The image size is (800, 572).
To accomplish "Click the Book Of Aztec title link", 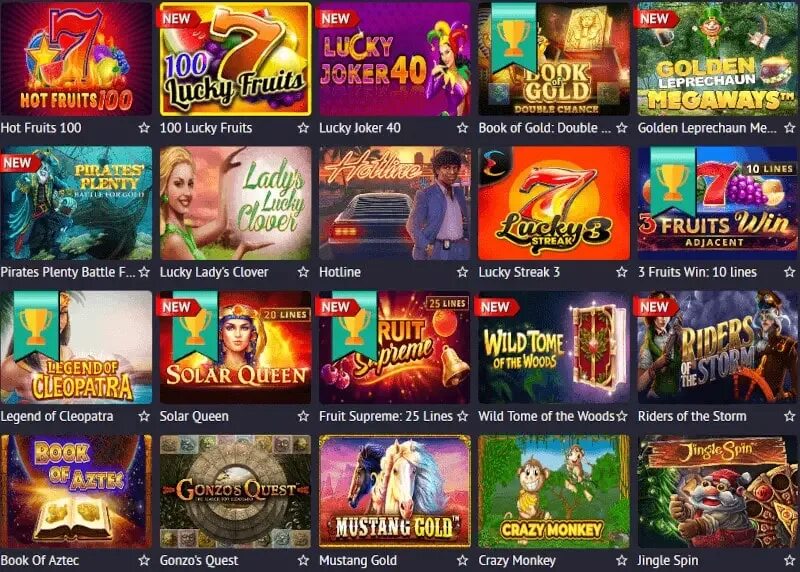I will (x=40, y=560).
